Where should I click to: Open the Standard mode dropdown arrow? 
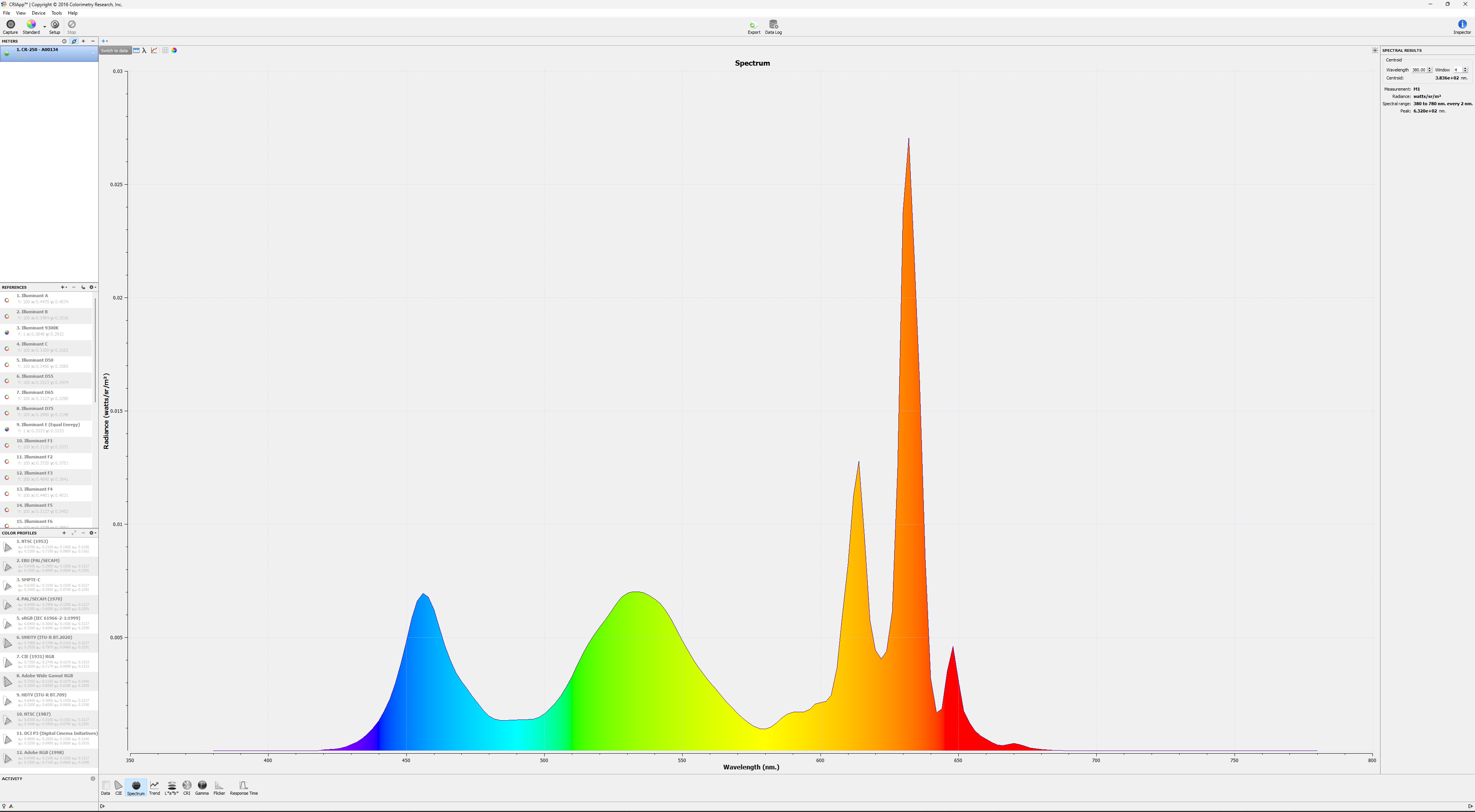tap(45, 26)
